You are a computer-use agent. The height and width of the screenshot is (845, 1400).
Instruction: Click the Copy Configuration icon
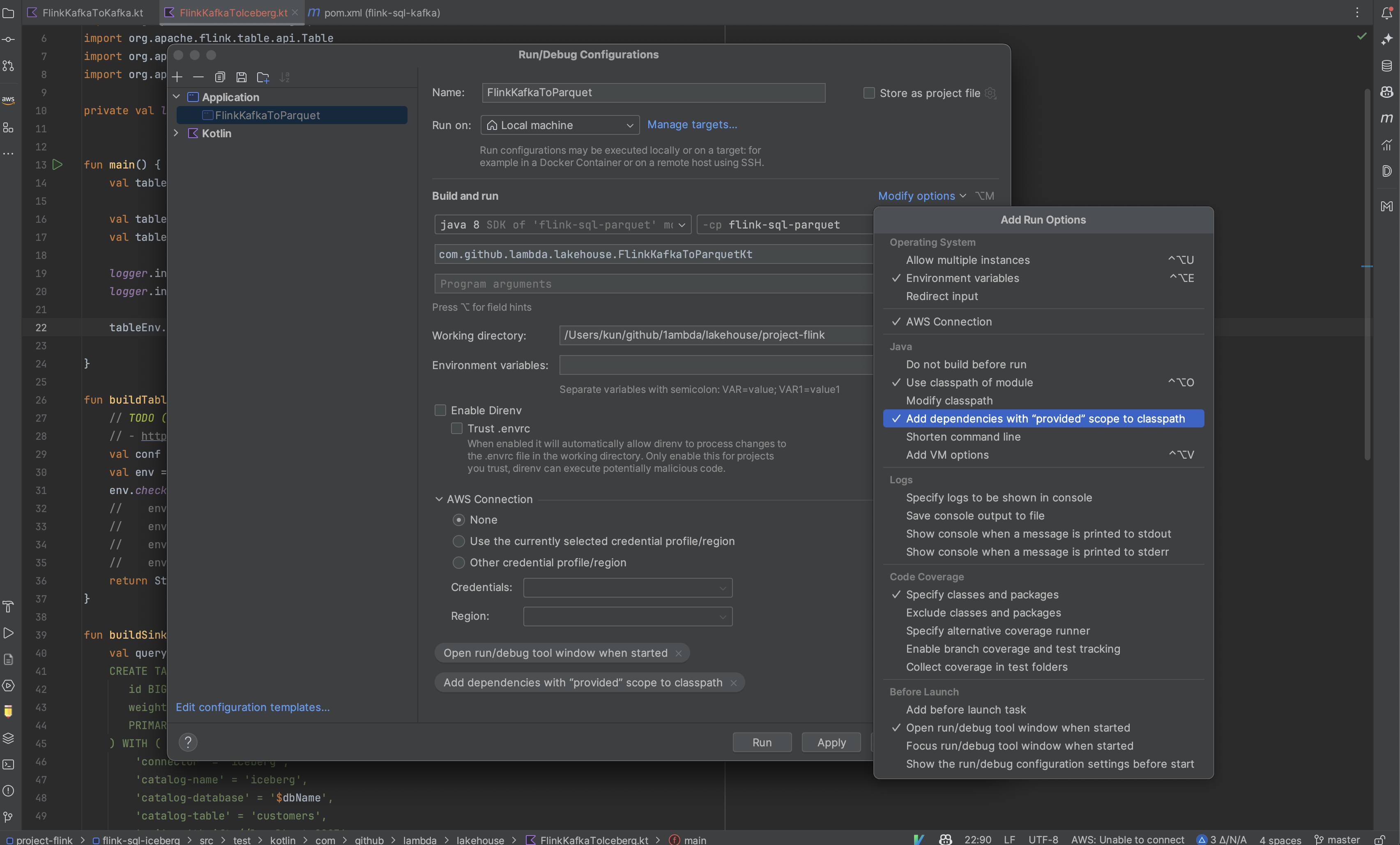[220, 77]
